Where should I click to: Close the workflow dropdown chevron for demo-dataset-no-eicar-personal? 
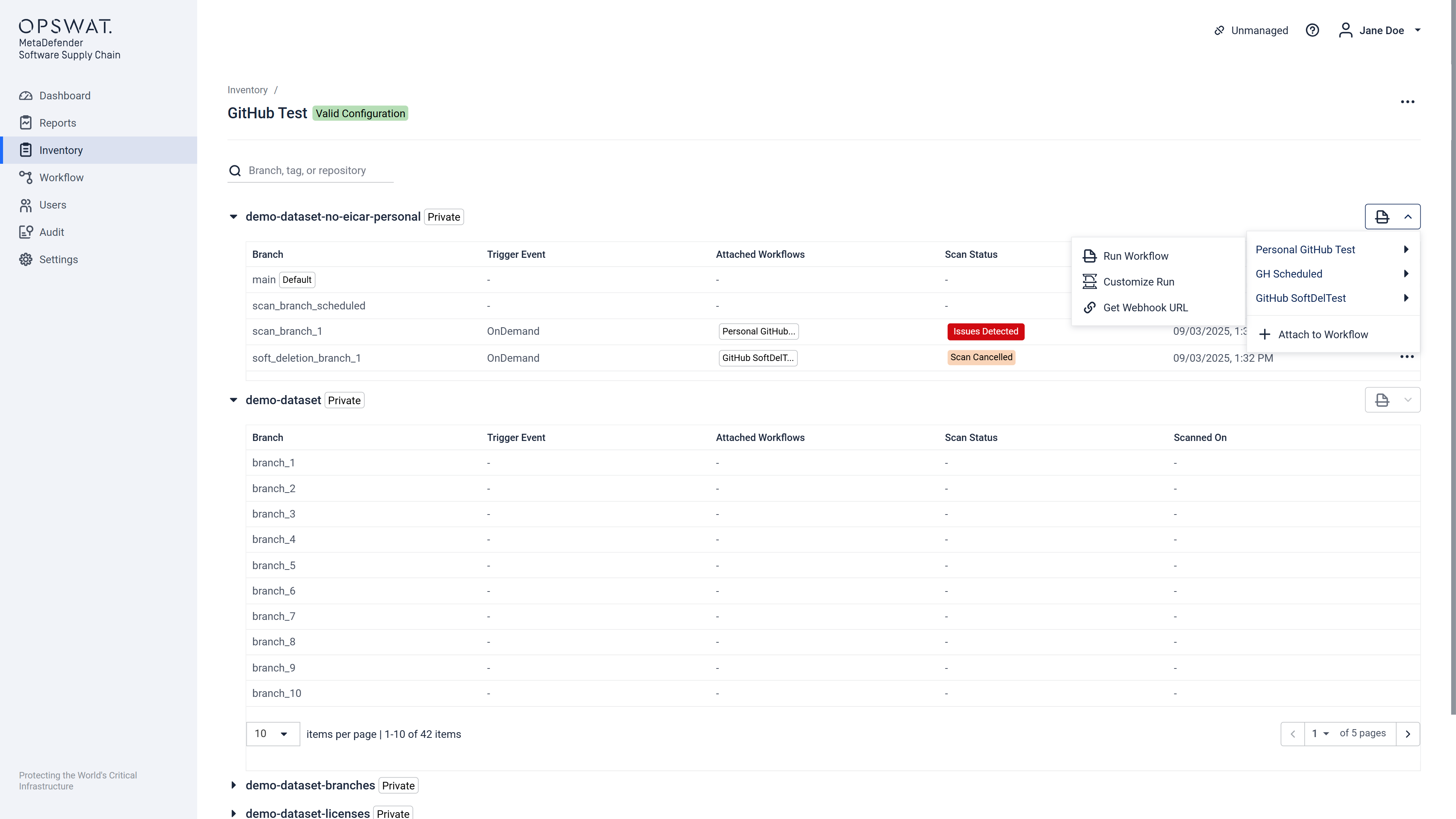pyautogui.click(x=1408, y=217)
